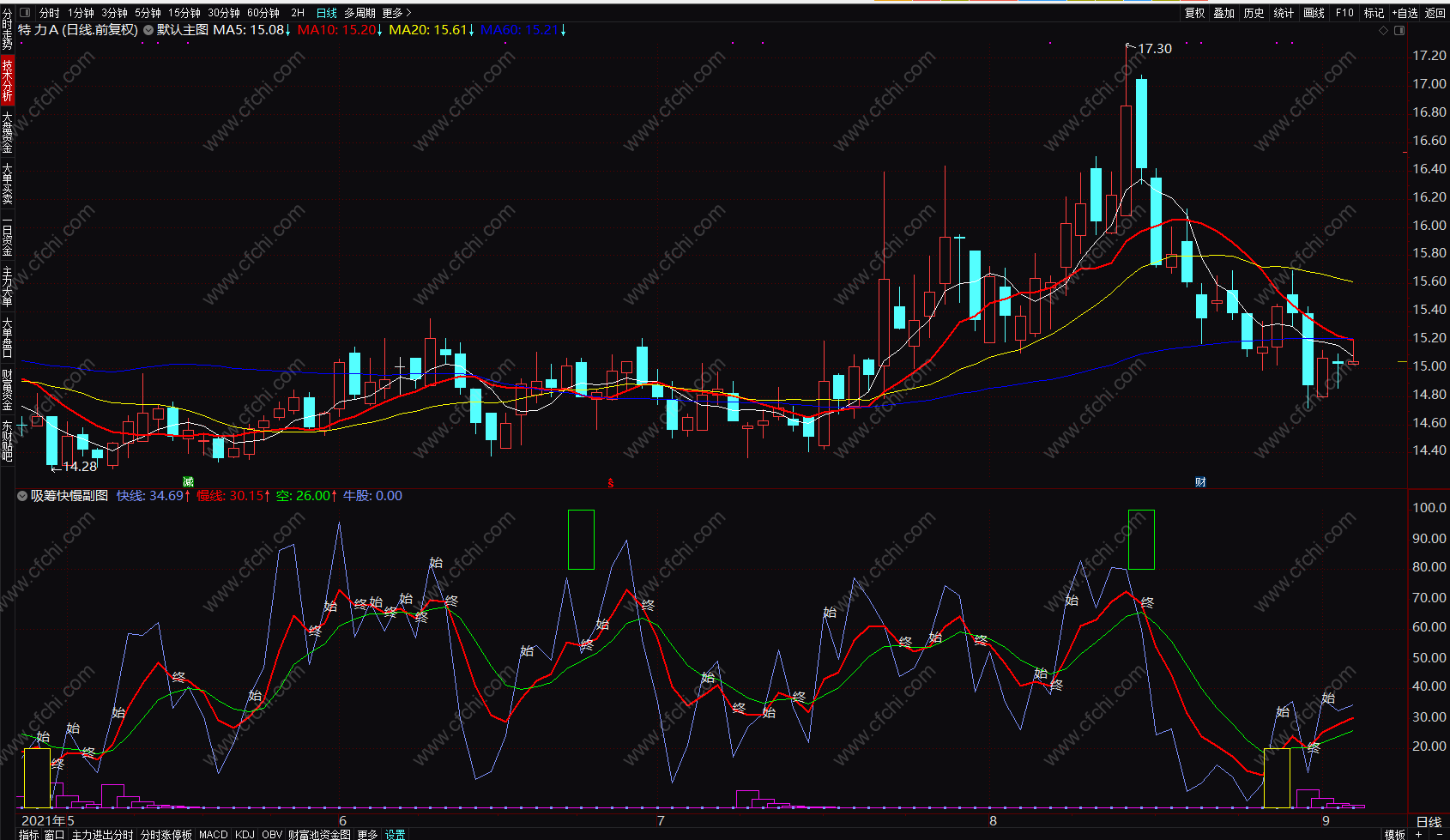Select 财富池资金图 indicator
The image size is (1450, 840).
(x=319, y=834)
